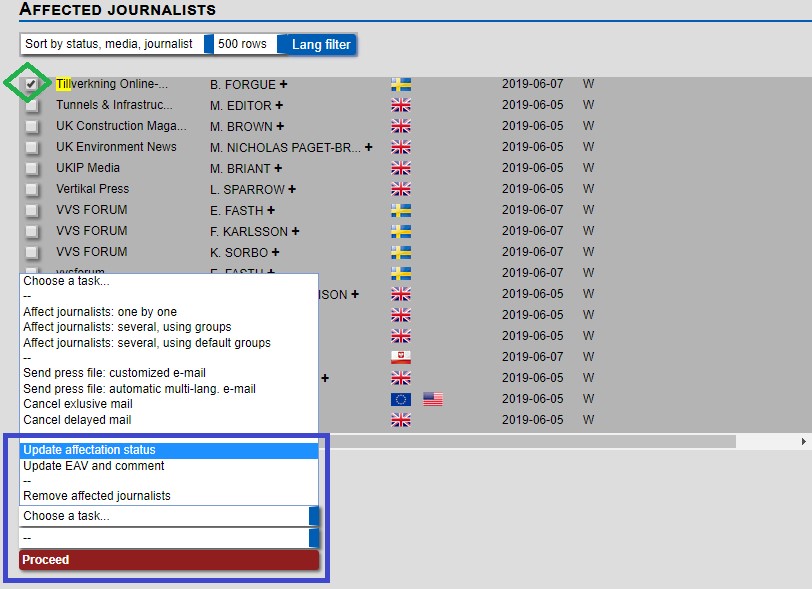Click the horizontal scrollbar right arrow
The image size is (812, 589).
[805, 441]
